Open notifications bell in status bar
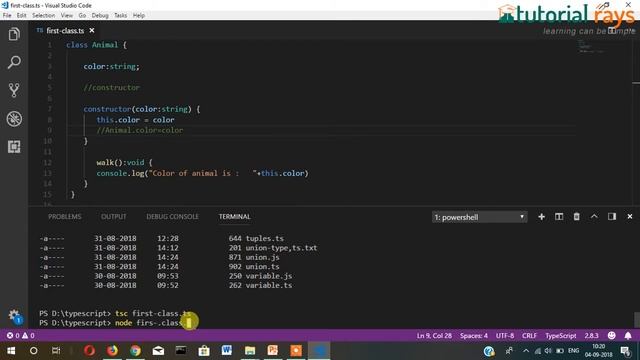 pyautogui.click(x=628, y=336)
